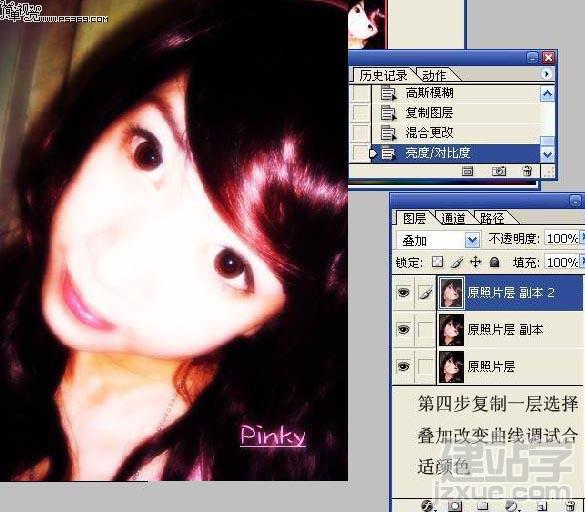Click the fill 填充 percentage field
Viewport: 585px width, 512px height.
pos(561,262)
